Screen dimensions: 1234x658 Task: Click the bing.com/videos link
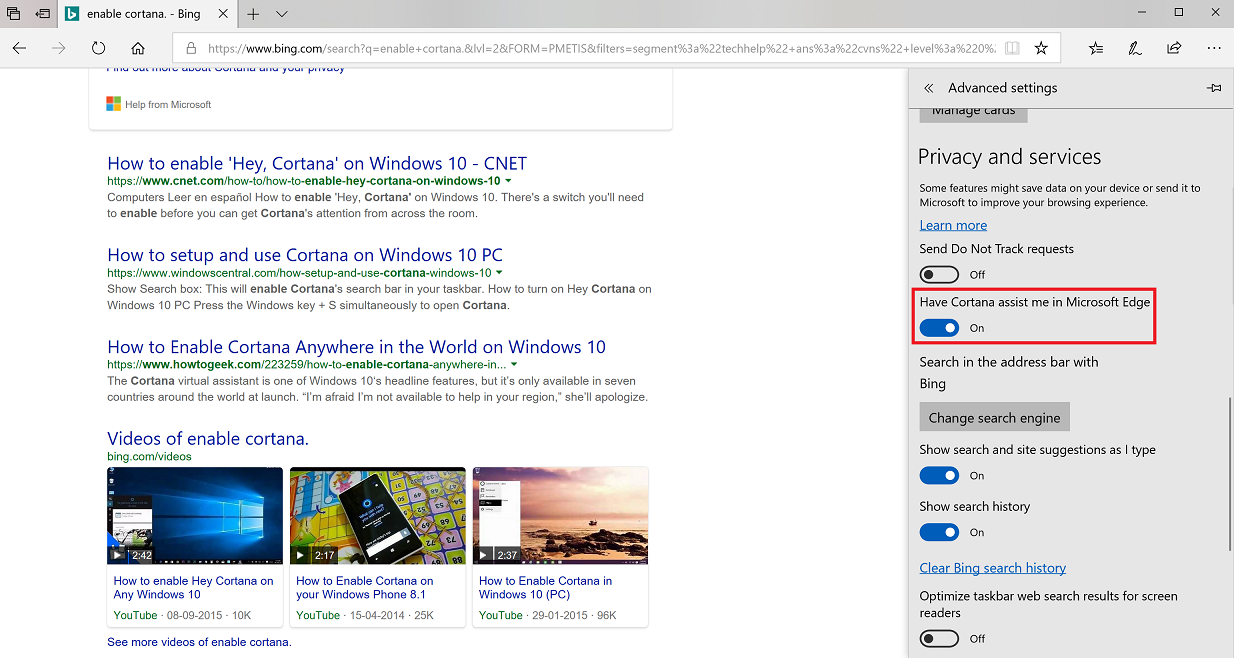pos(149,457)
